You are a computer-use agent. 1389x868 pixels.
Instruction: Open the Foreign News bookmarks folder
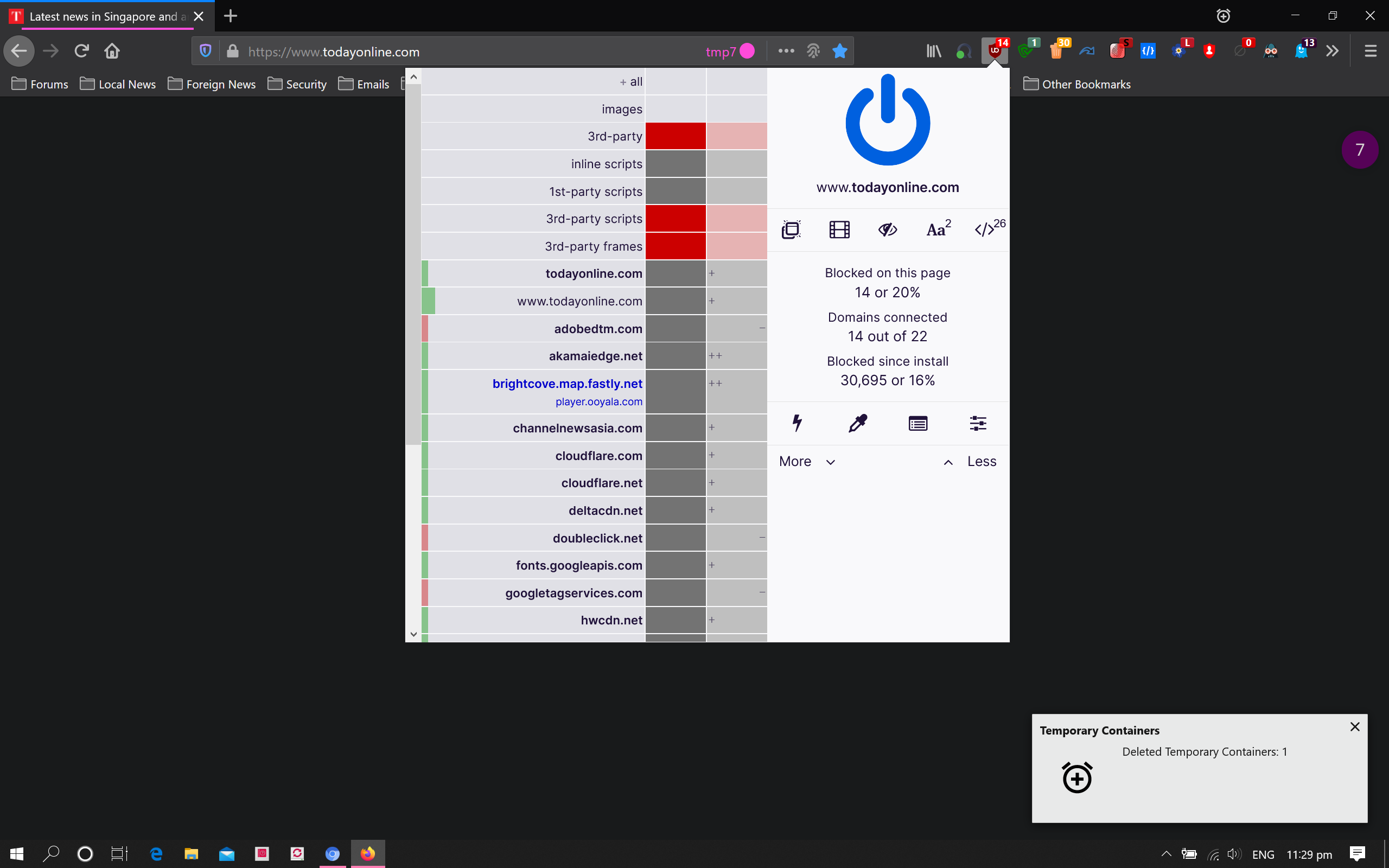pos(212,85)
